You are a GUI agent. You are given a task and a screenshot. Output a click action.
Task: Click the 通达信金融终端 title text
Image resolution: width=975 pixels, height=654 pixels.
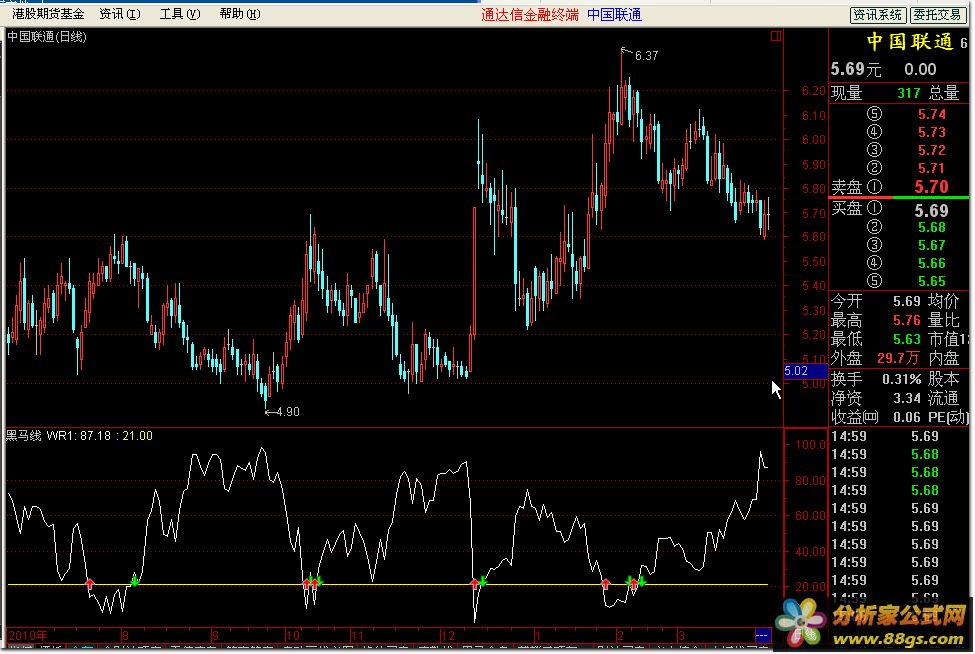click(x=530, y=15)
